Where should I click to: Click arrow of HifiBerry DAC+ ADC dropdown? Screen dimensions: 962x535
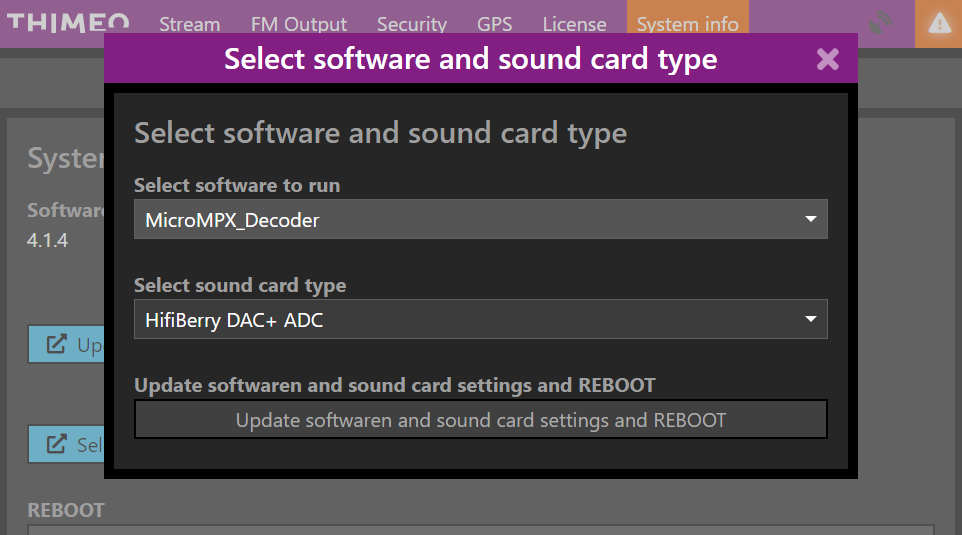tap(811, 320)
